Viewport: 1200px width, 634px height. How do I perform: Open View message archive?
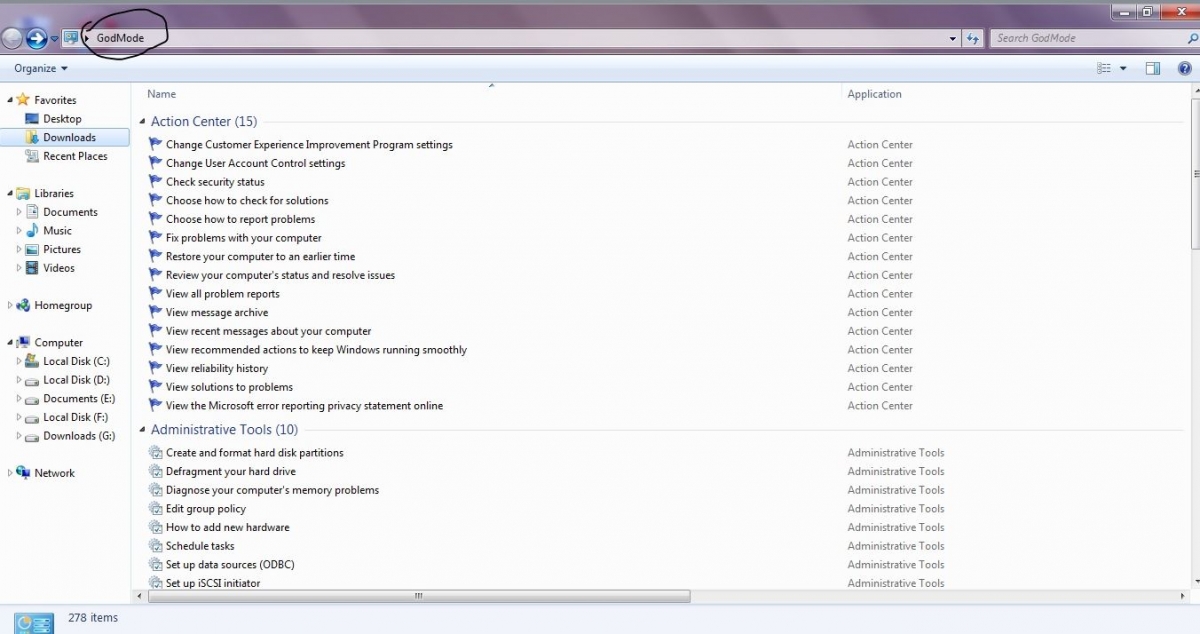tap(217, 312)
